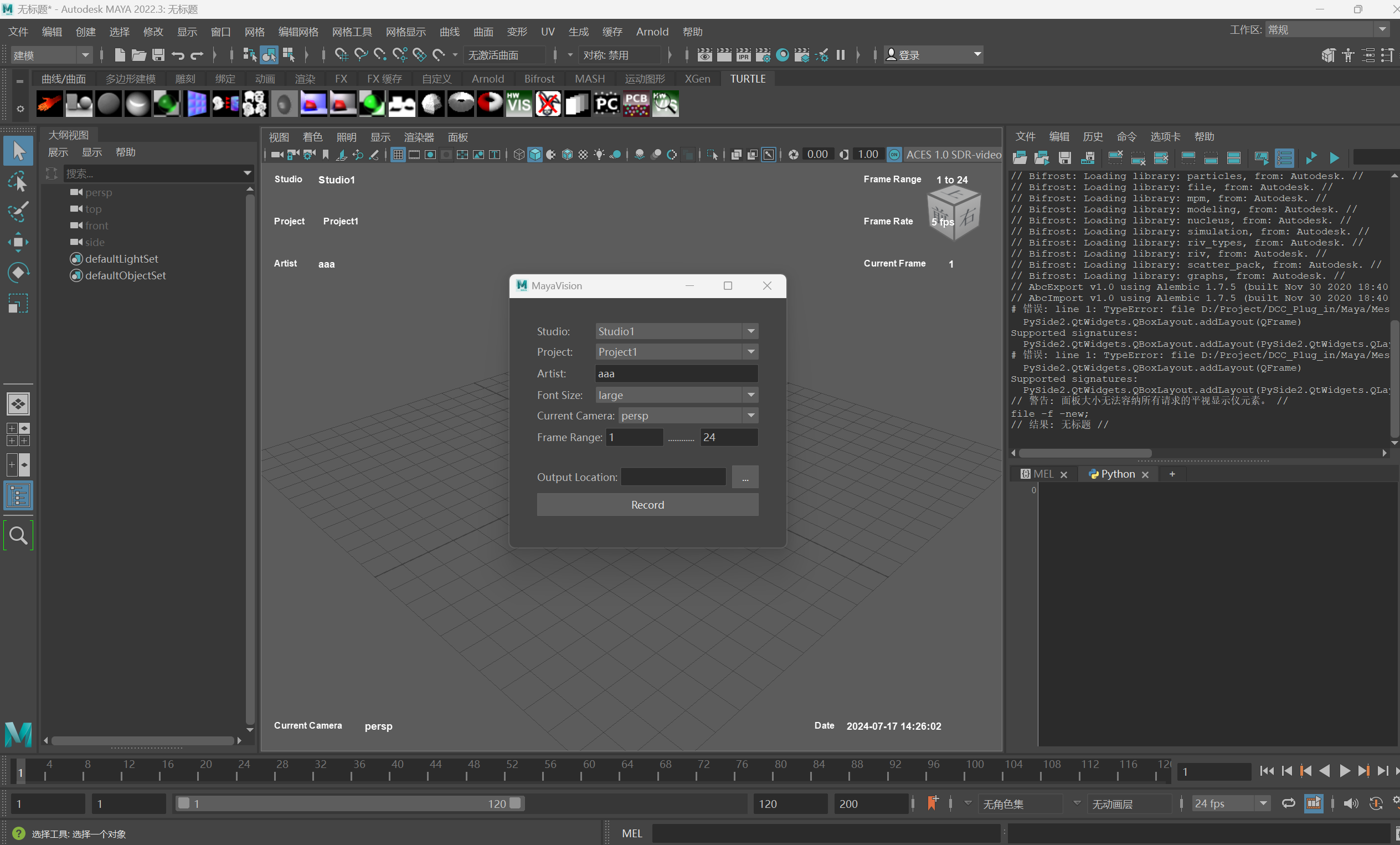Toggle audio mute speaker icon
Screen dimensions: 1400x845
(1351, 803)
